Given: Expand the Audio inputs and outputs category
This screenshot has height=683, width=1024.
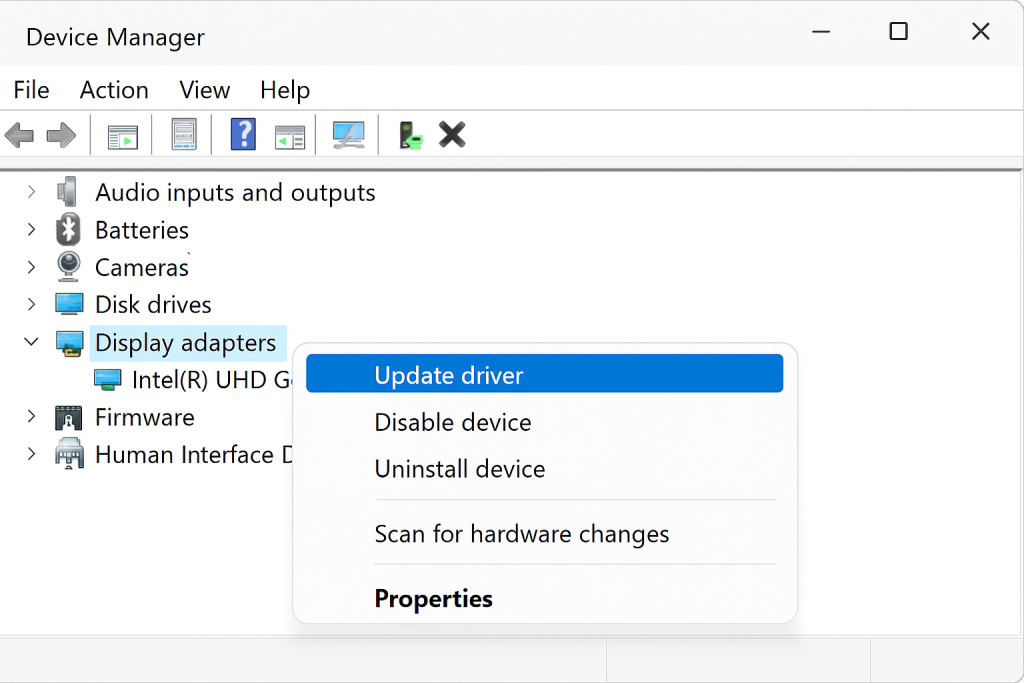Looking at the screenshot, I should coord(31,192).
